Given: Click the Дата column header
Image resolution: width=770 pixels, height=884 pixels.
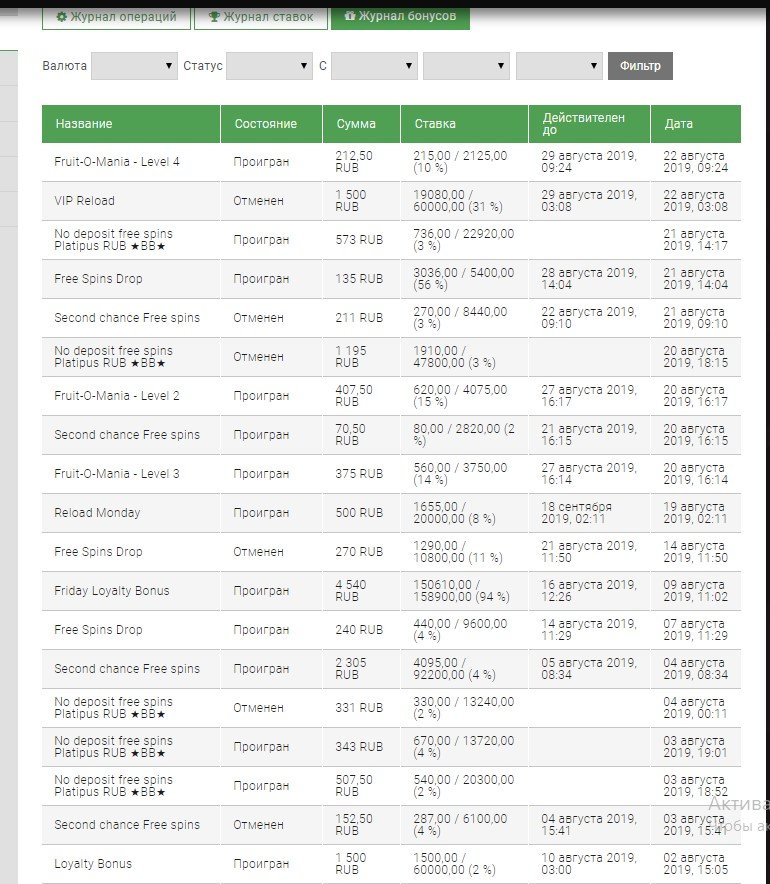Looking at the screenshot, I should click(x=679, y=124).
